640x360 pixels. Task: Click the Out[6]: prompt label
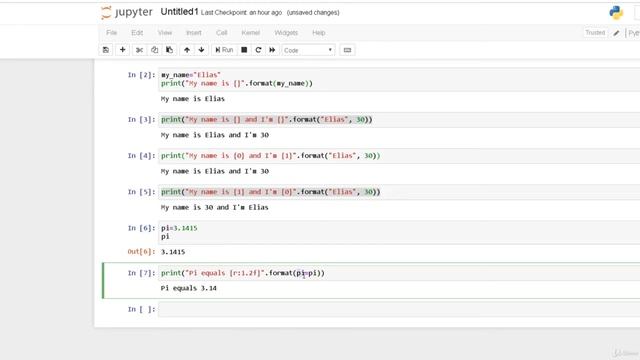[x=141, y=252]
